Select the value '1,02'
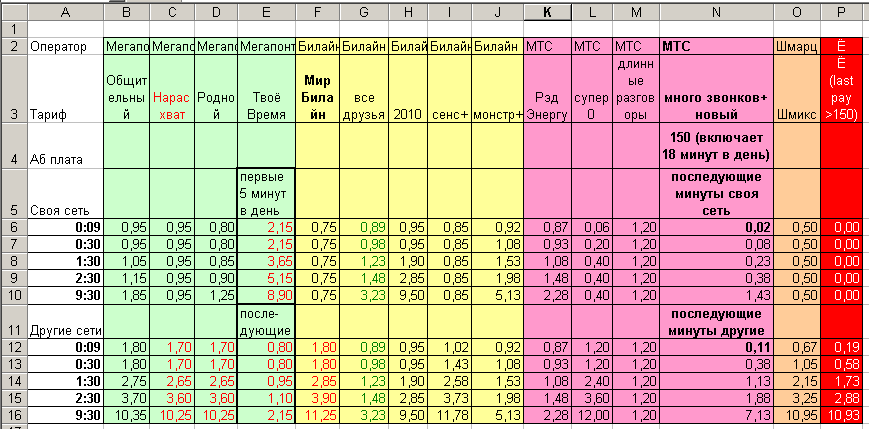 coord(449,347)
